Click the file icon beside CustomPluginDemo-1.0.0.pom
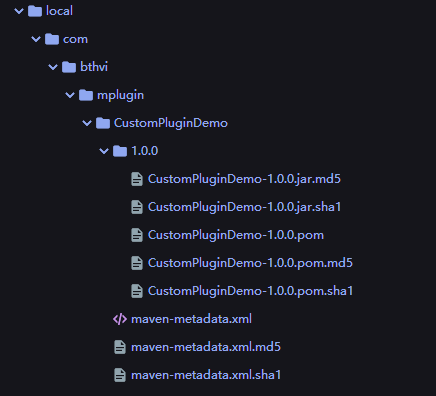The width and height of the screenshot is (436, 396). (137, 235)
